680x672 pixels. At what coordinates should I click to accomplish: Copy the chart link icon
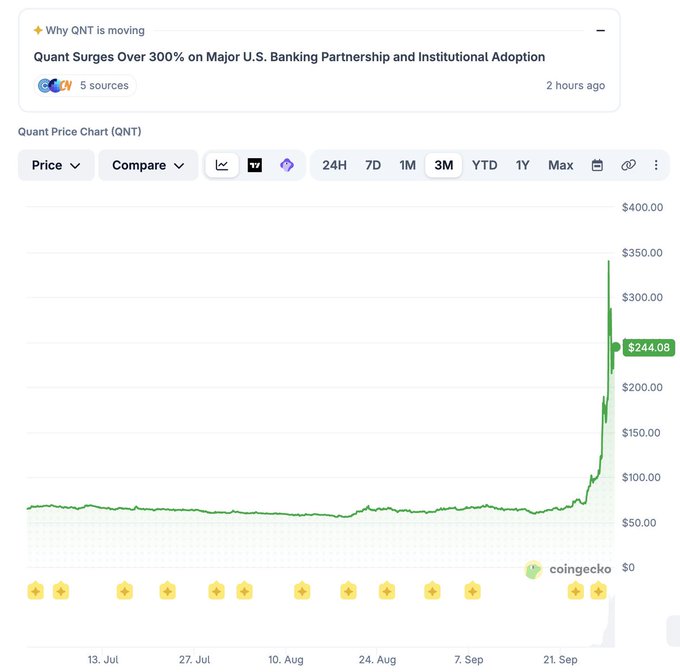[628, 165]
